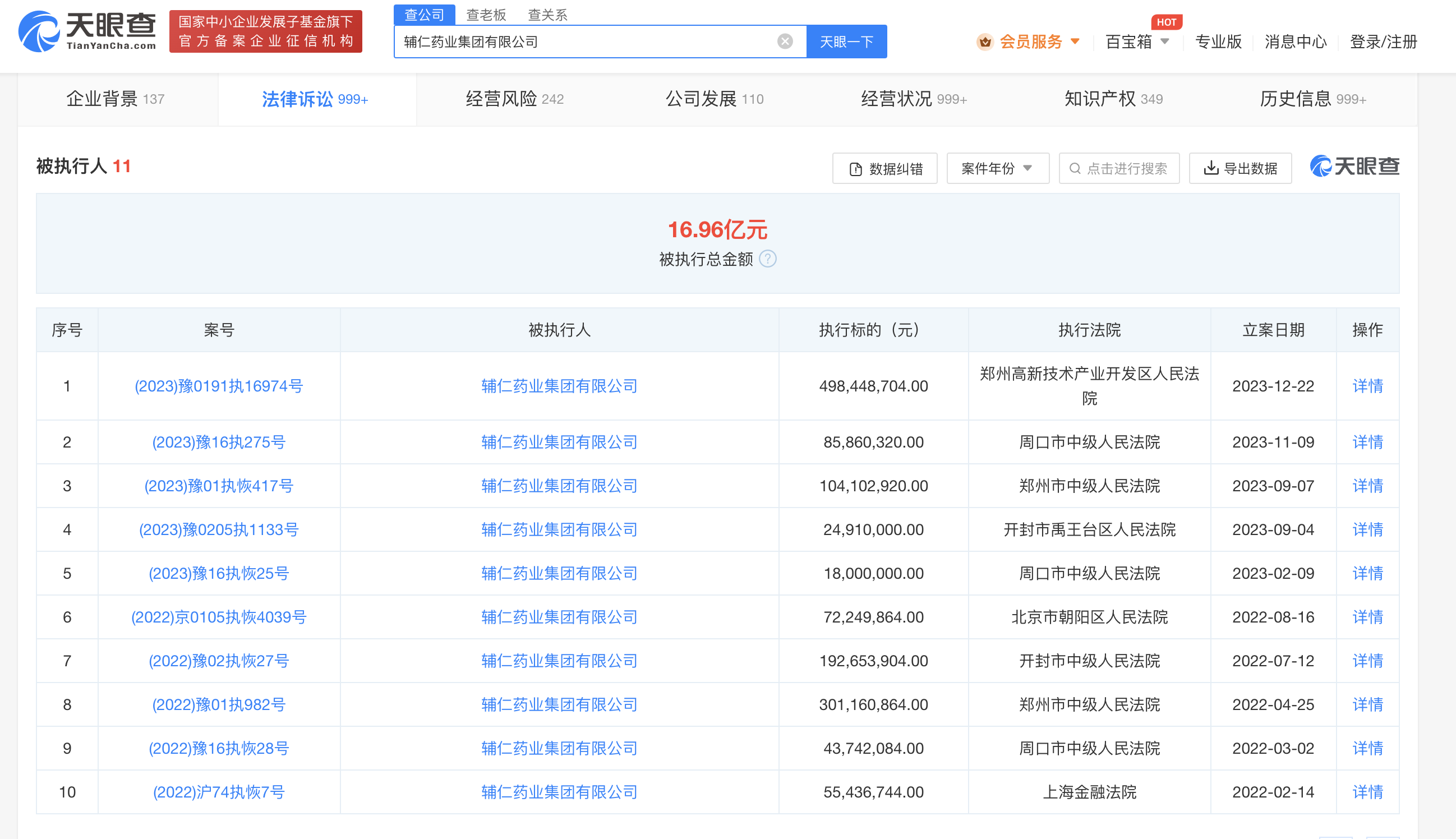This screenshot has height=839, width=1456.
Task: Open case (2022)豫16执恢28号
Action: [219, 749]
